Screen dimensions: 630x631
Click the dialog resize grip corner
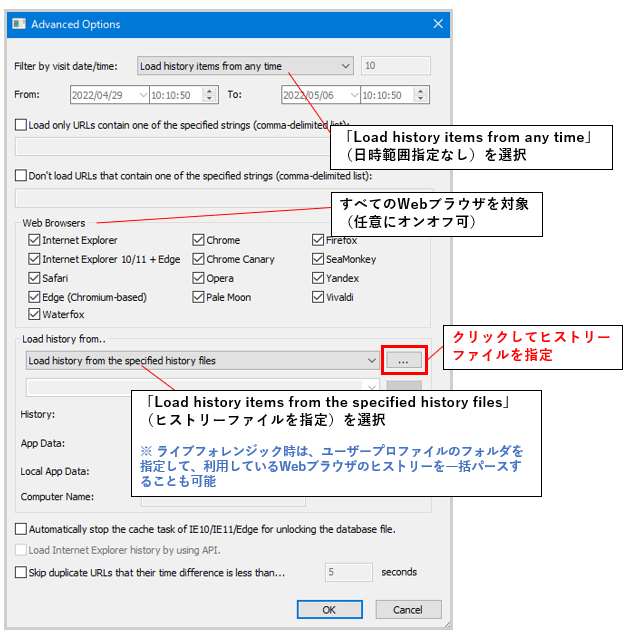click(x=447, y=624)
